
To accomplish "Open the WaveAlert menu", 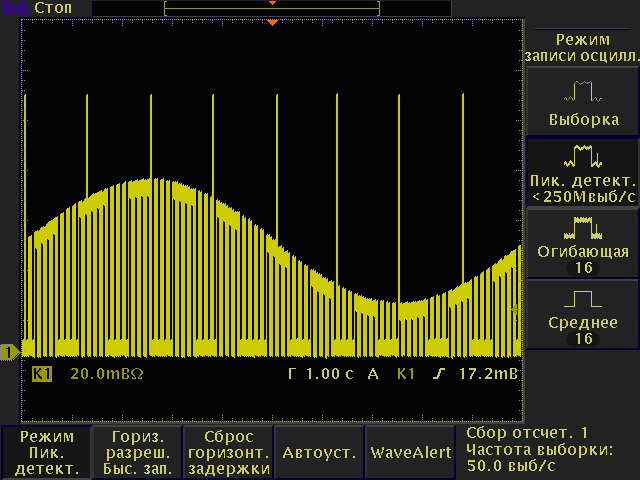I will tap(411, 452).
